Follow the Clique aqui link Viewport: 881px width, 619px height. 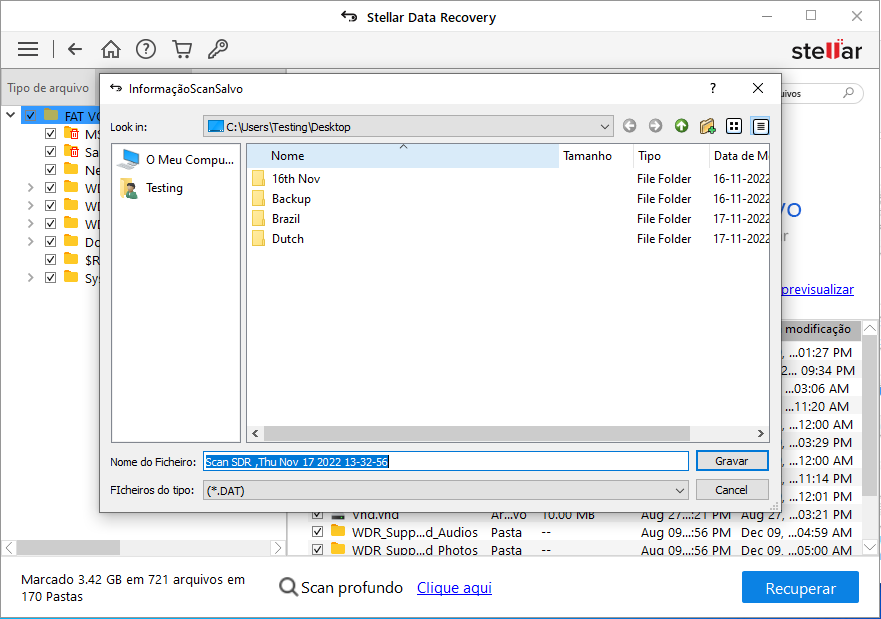[454, 588]
